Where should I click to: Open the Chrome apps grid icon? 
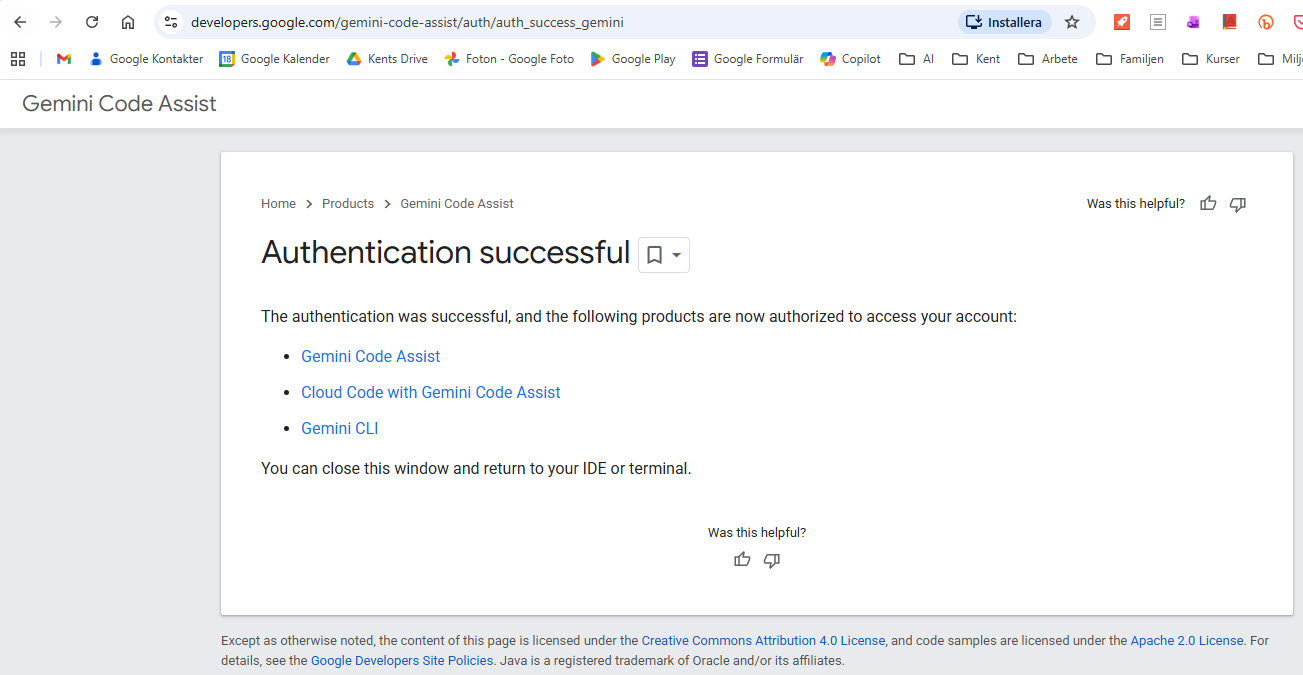click(x=18, y=59)
